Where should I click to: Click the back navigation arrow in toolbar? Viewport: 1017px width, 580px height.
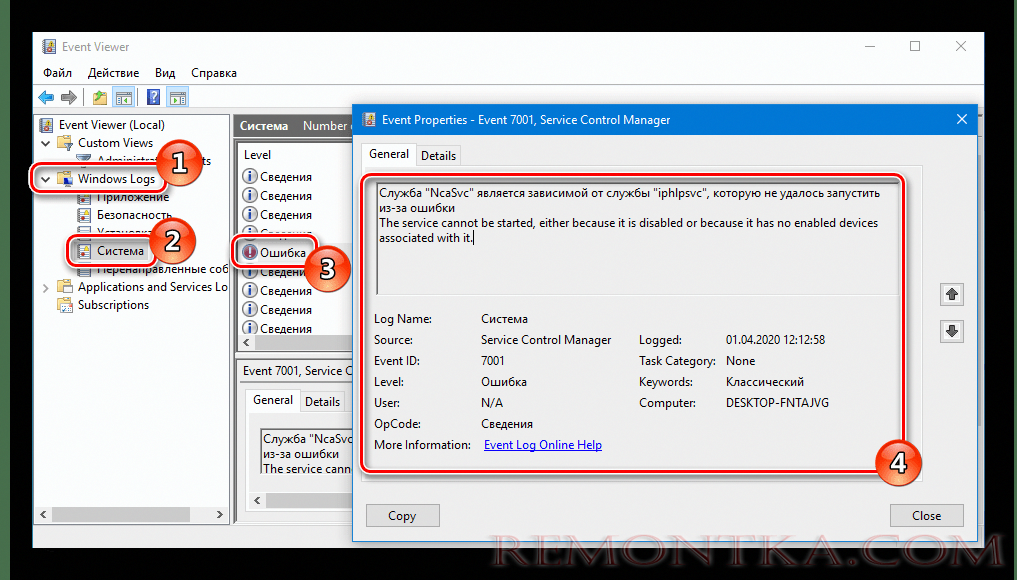point(46,96)
